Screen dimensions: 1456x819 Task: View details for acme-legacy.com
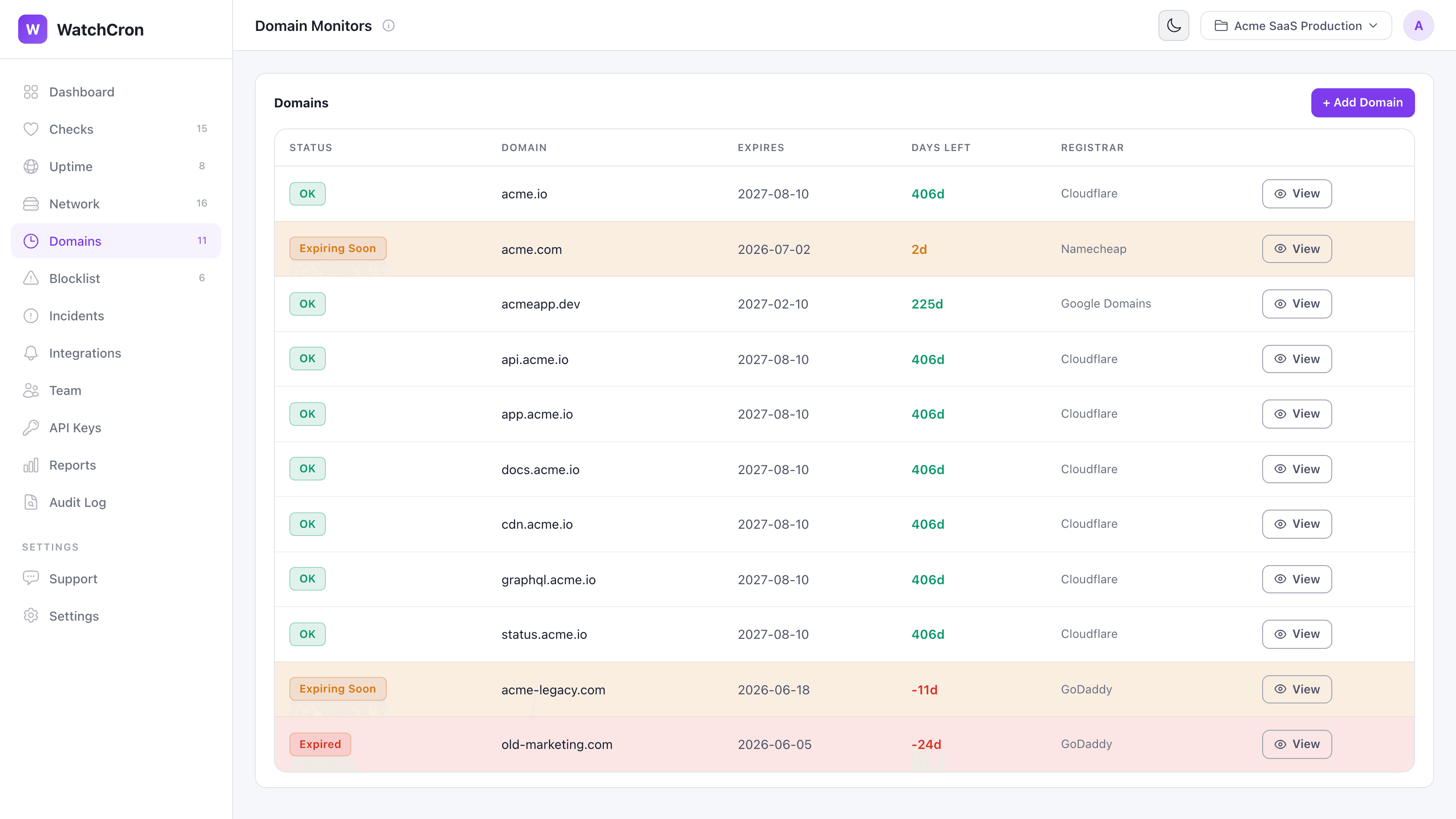point(1297,690)
